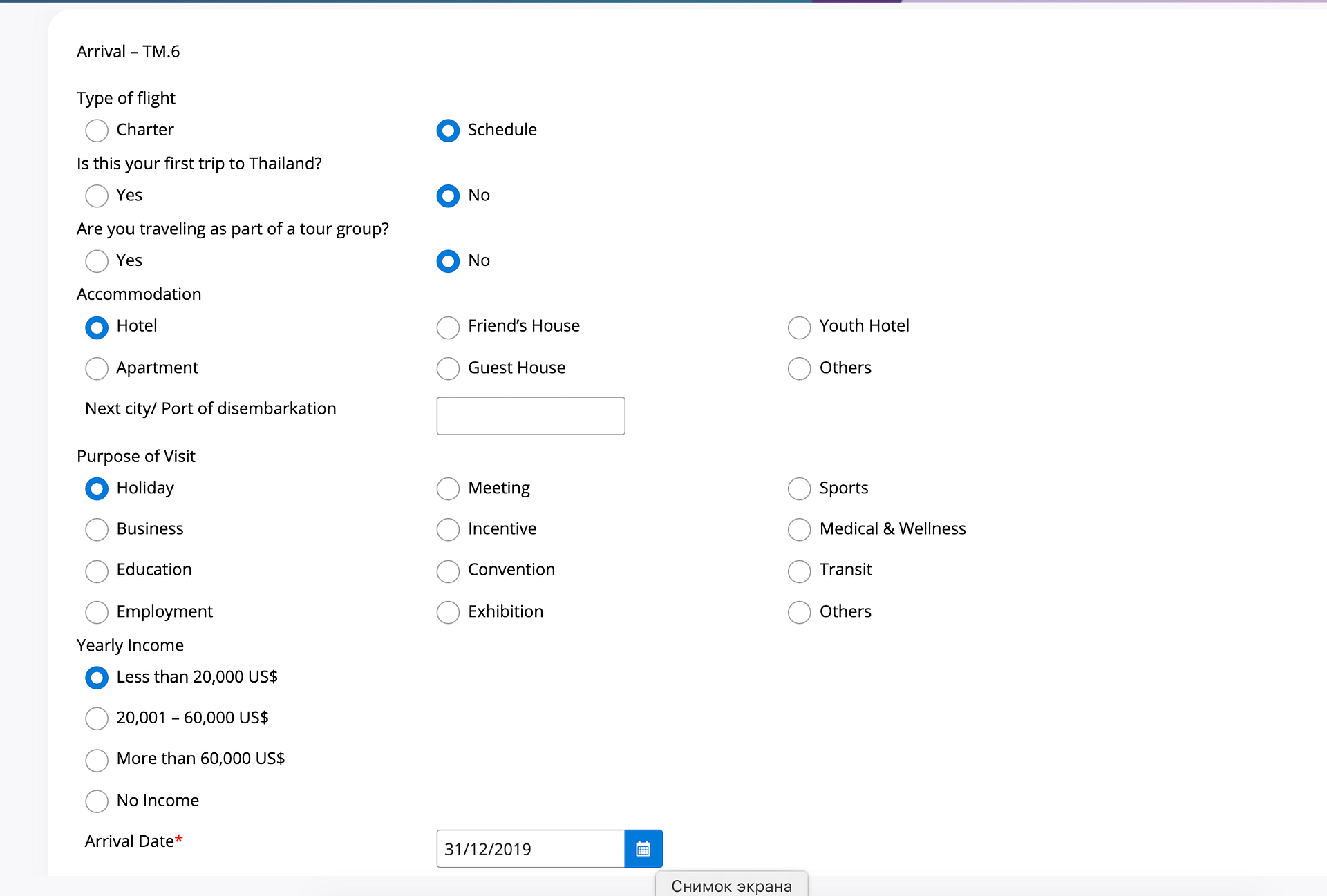Select Others under Accommodation
This screenshot has width=1327, height=896.
(799, 368)
